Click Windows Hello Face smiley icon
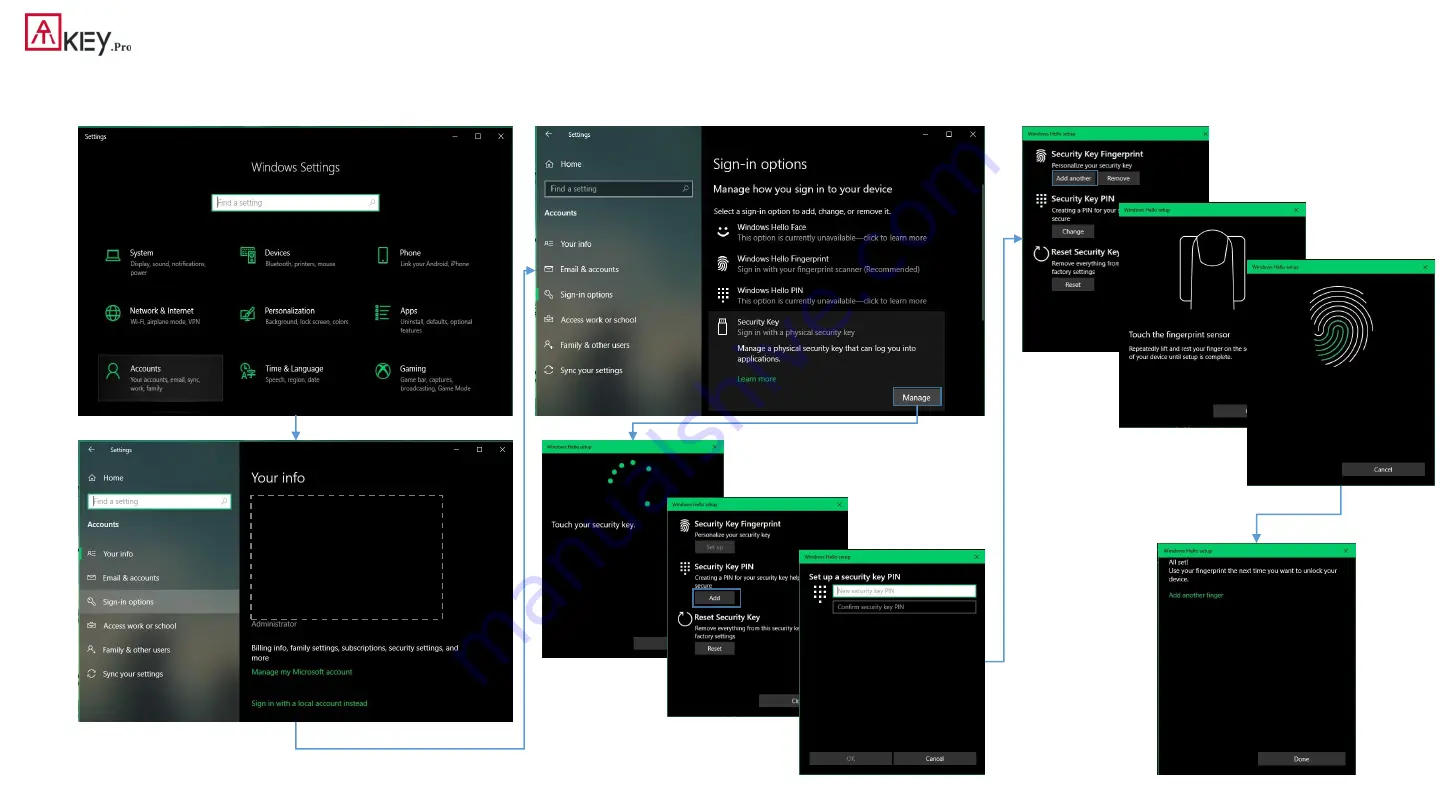The height and width of the screenshot is (810, 1440). coord(722,232)
